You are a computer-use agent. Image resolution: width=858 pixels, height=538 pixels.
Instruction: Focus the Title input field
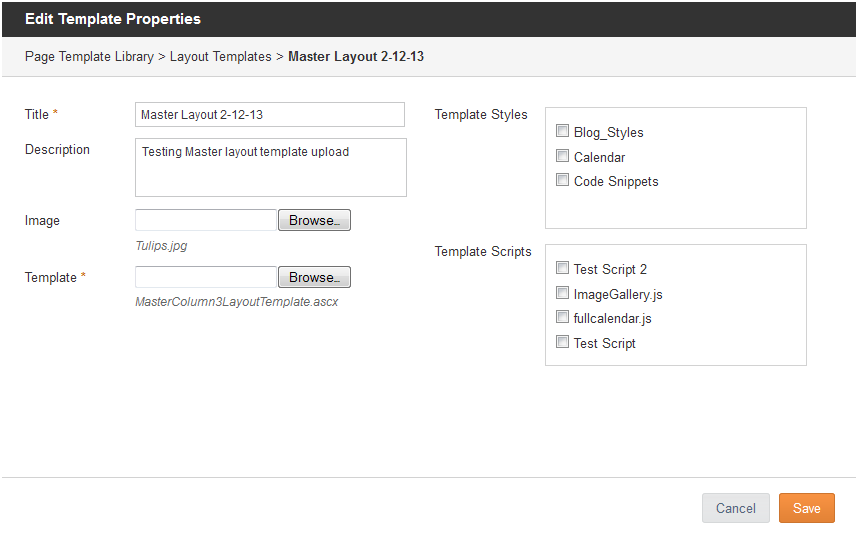(x=270, y=114)
